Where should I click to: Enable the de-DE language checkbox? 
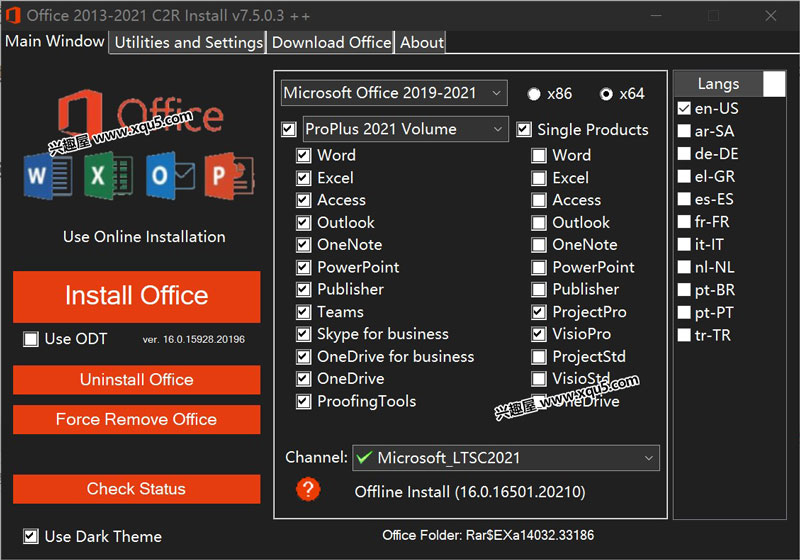[x=684, y=154]
